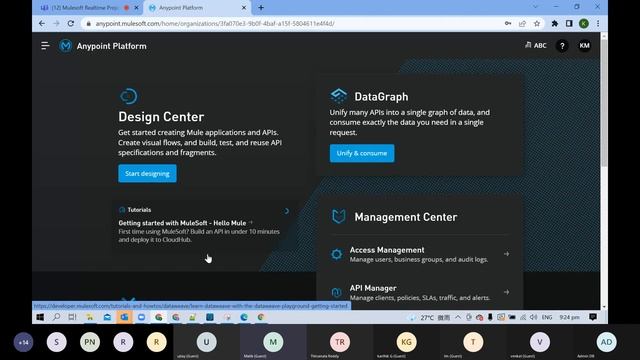Click the ENG language indicator
640x360 pixels.
547,317
